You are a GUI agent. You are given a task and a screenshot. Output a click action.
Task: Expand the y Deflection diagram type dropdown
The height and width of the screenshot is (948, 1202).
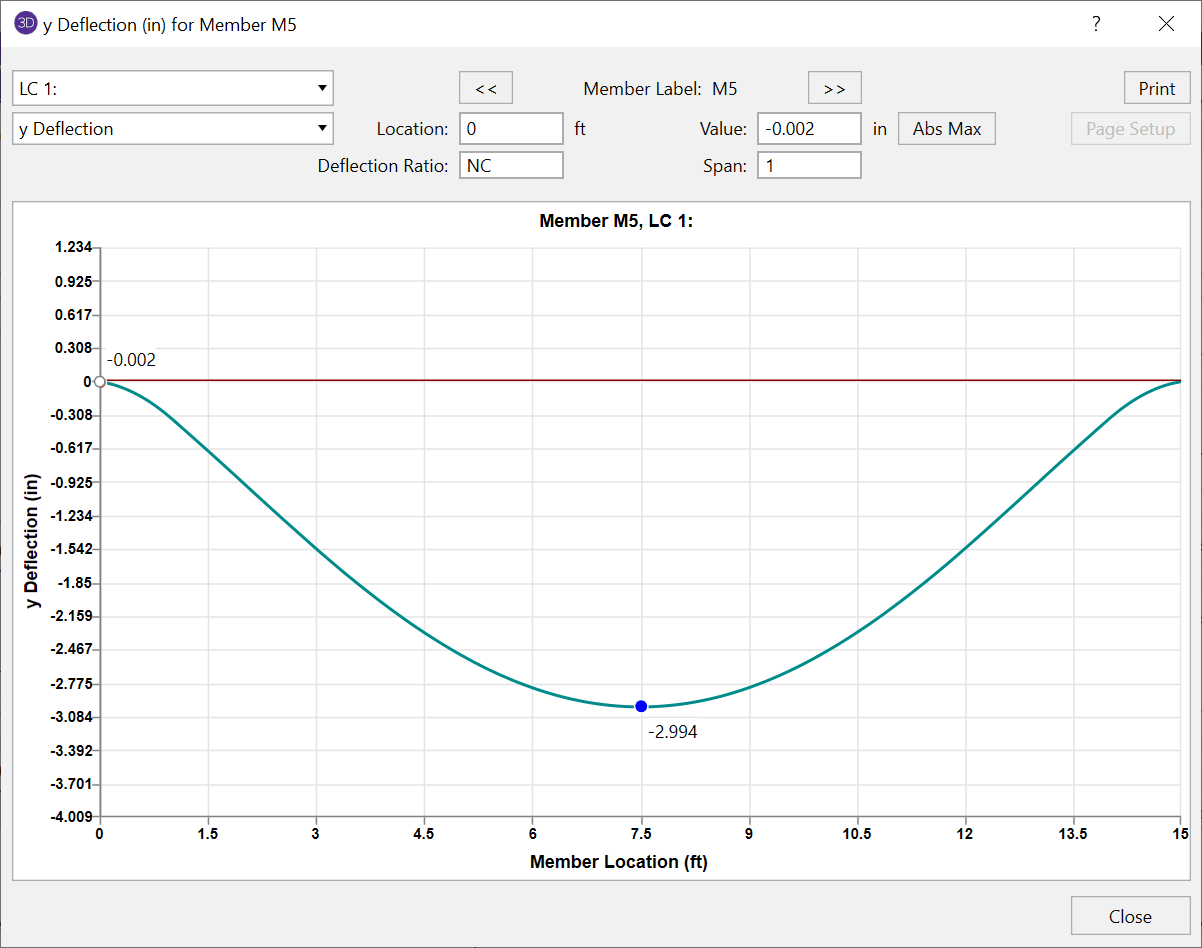[172, 129]
